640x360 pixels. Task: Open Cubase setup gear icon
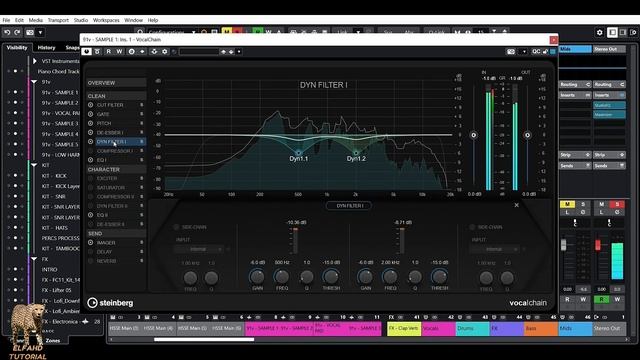pyautogui.click(x=600, y=32)
